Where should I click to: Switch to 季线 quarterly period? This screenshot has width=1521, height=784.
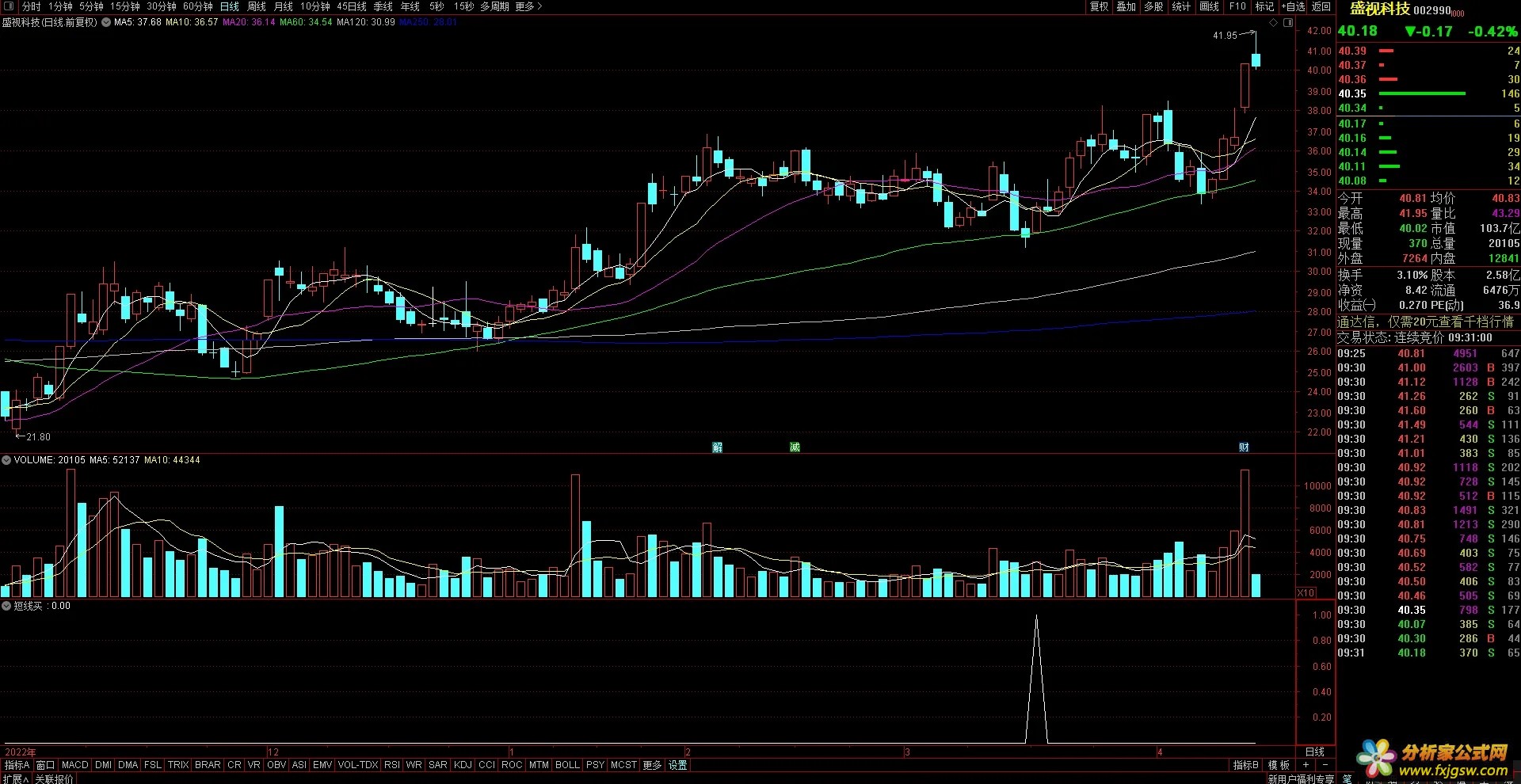tap(383, 6)
